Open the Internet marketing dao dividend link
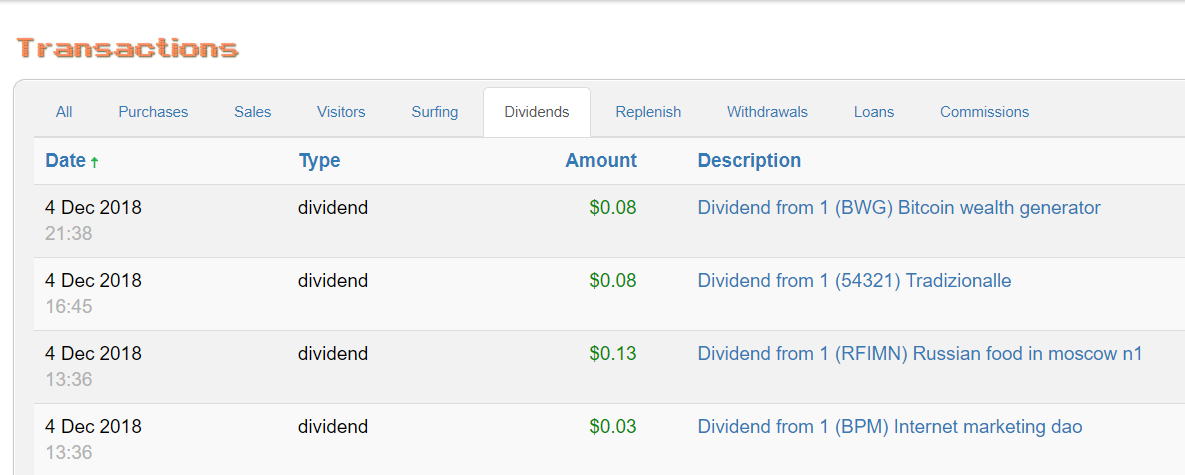 (x=890, y=427)
